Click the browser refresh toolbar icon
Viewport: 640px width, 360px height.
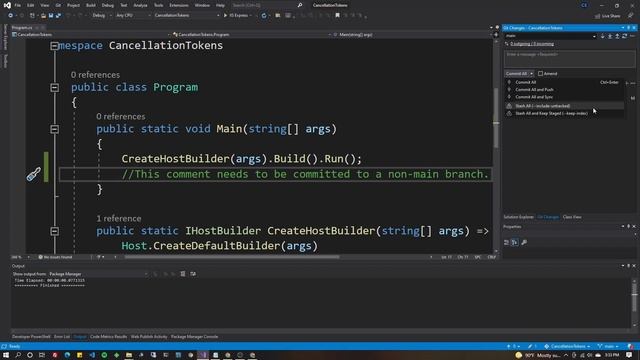click(264, 16)
